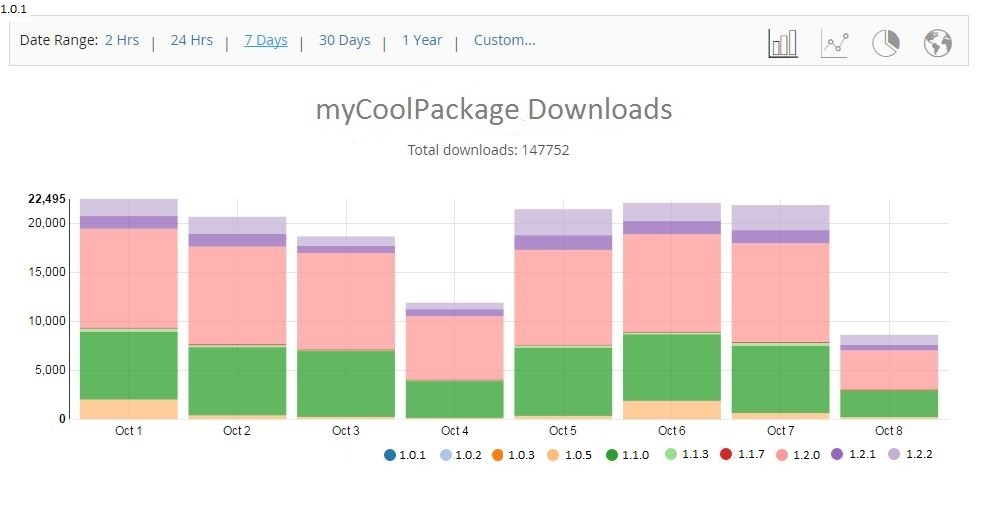Toggle version 1.2.1 purple legend entry
The width and height of the screenshot is (989, 506).
(857, 455)
